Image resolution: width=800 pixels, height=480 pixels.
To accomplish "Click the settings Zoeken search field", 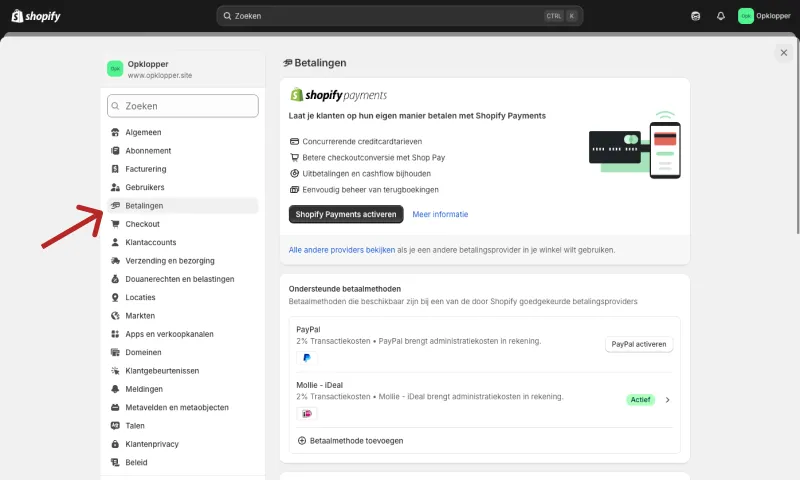I will pyautogui.click(x=183, y=106).
